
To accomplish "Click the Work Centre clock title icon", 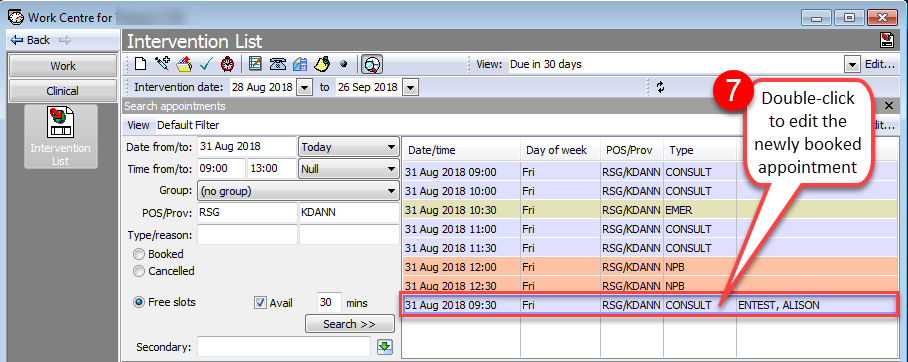I will coord(16,17).
